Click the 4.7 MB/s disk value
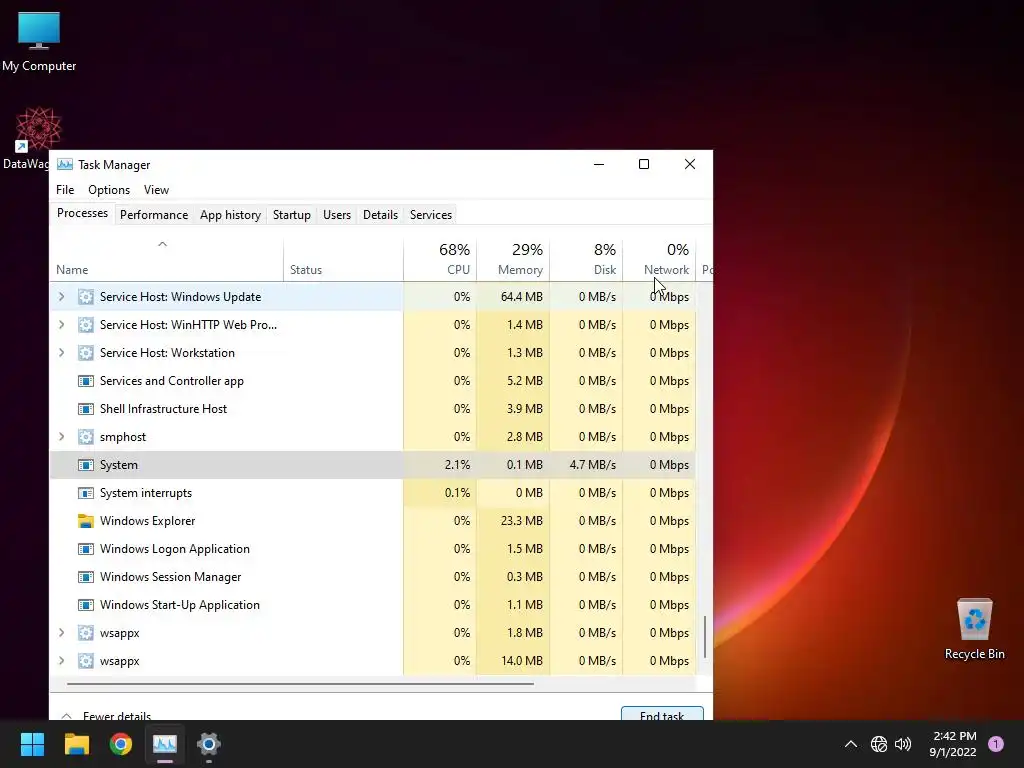 592,465
